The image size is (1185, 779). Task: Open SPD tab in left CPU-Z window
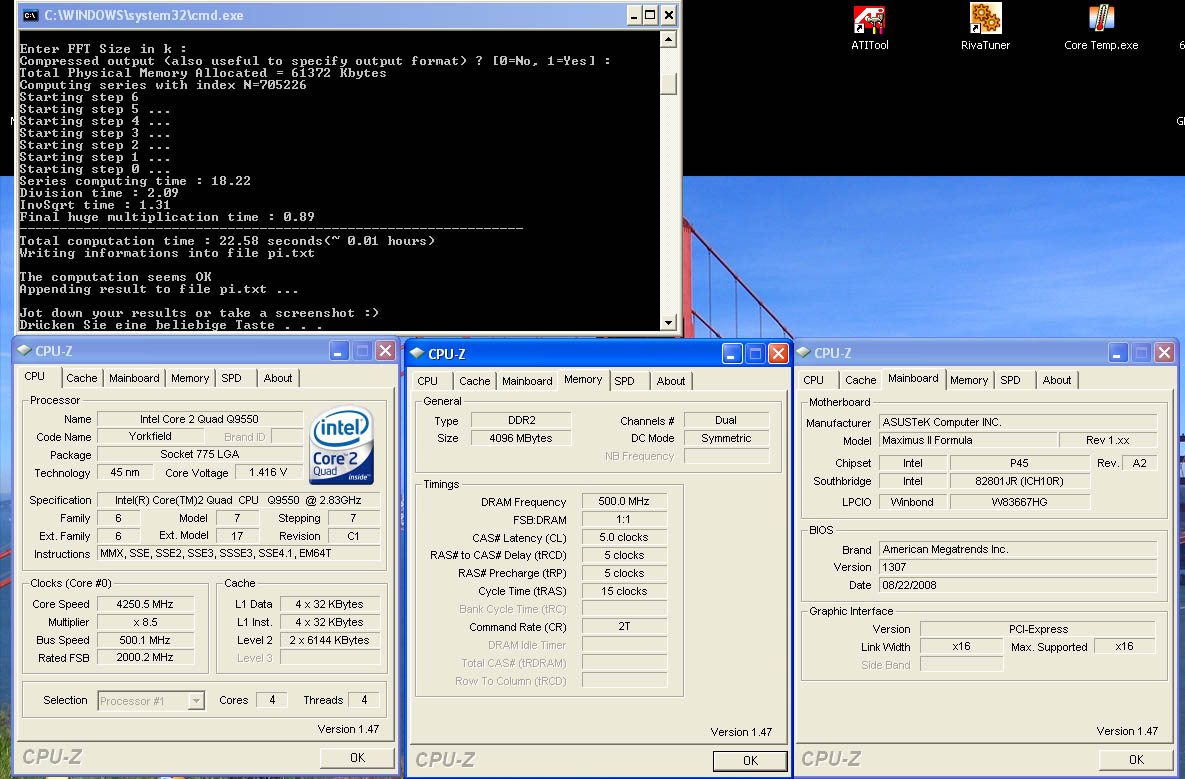point(231,378)
